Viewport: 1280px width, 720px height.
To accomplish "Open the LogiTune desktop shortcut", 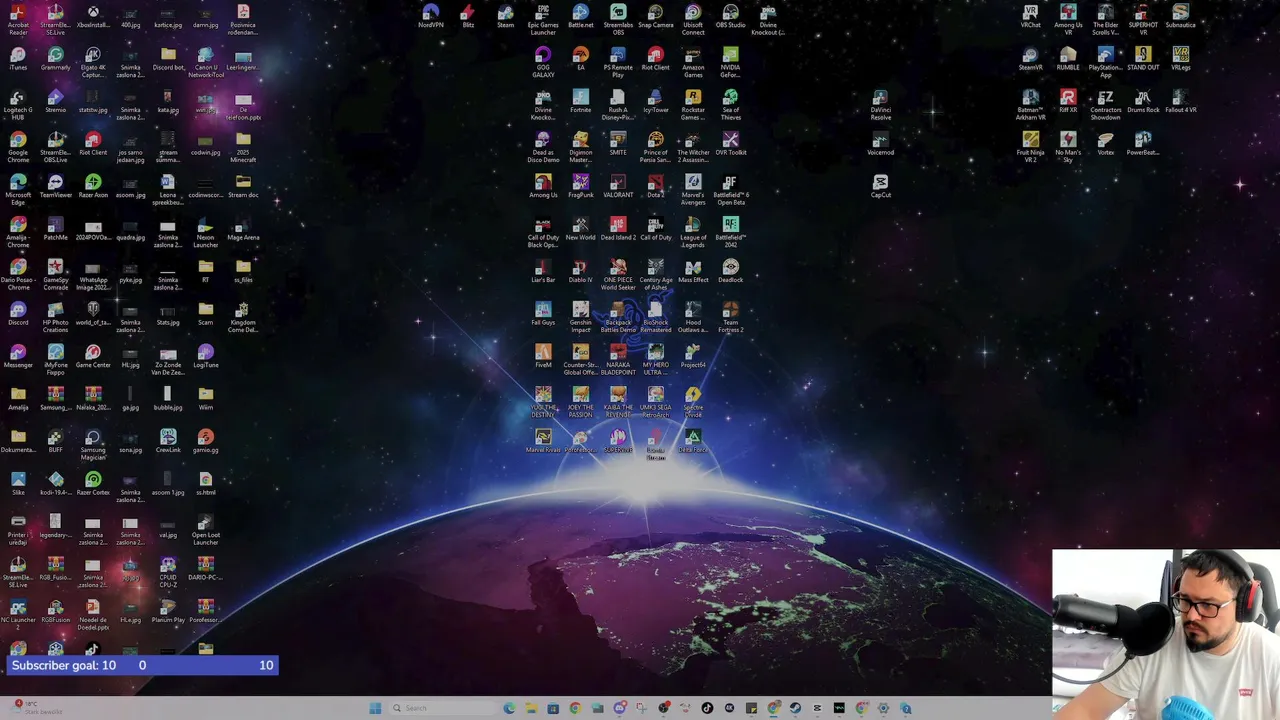I will point(205,356).
